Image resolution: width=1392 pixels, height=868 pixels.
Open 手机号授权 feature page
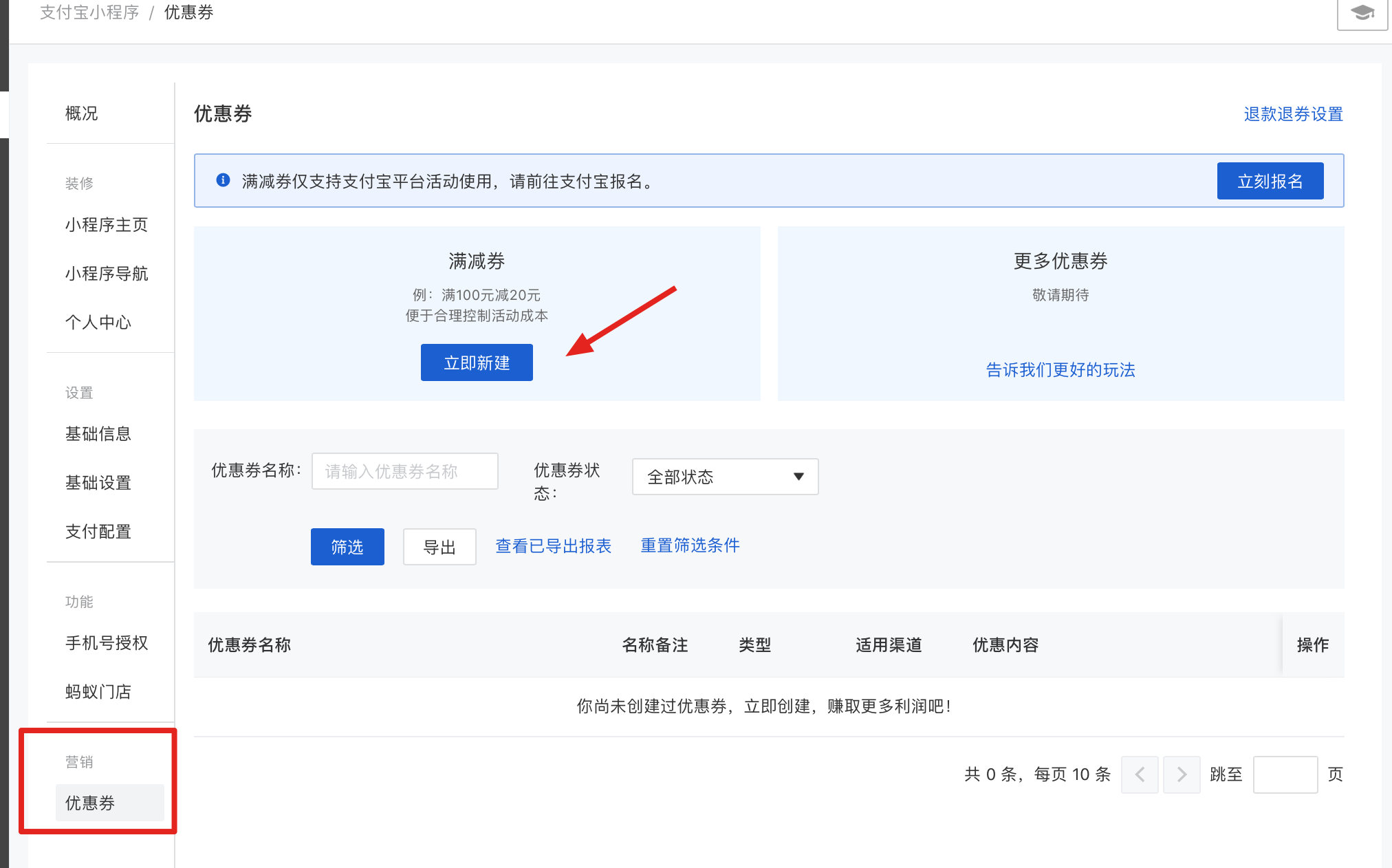107,643
